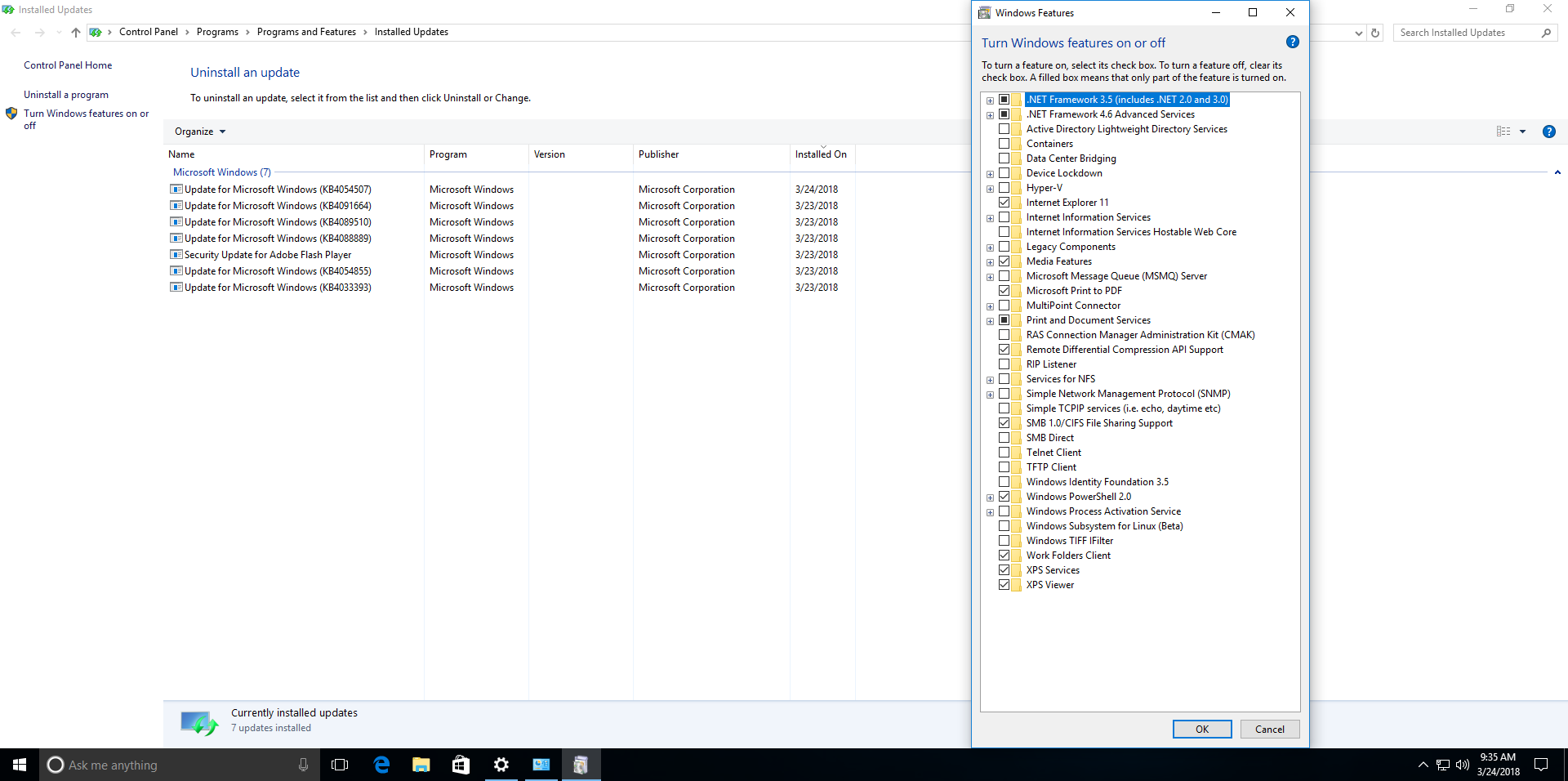Open Microsoft Store from taskbar

click(x=461, y=765)
